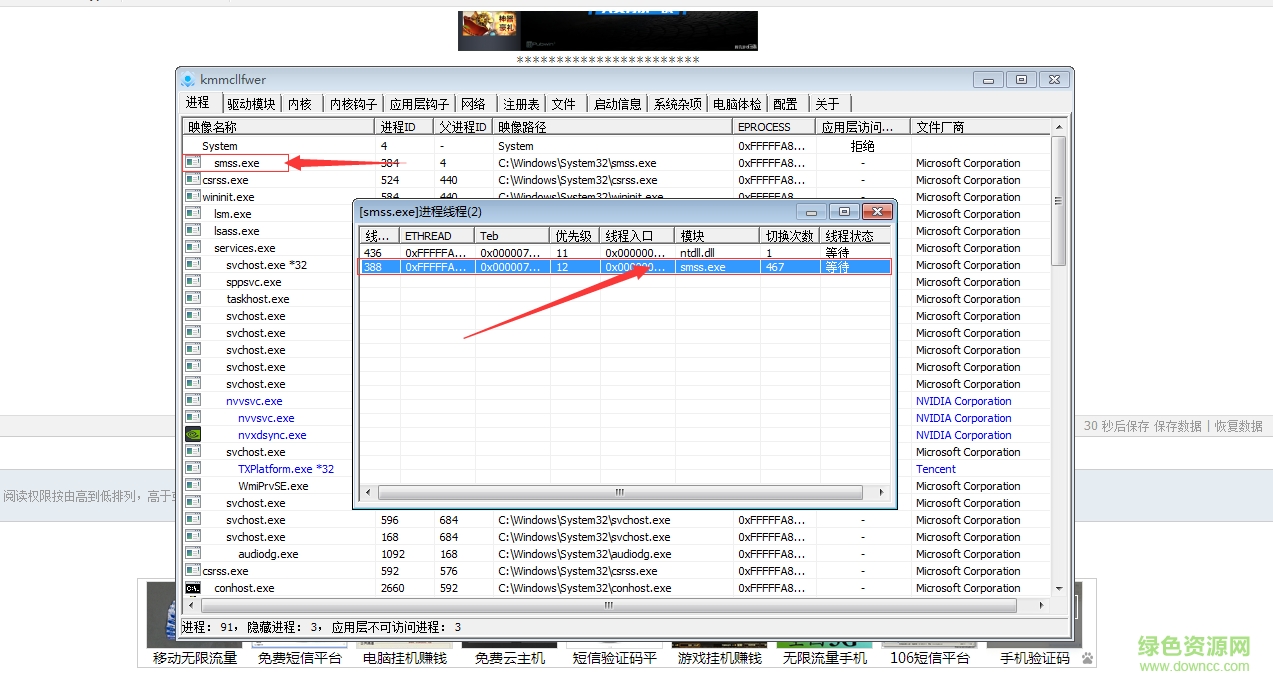Switch to the 注册表 tab

520,103
